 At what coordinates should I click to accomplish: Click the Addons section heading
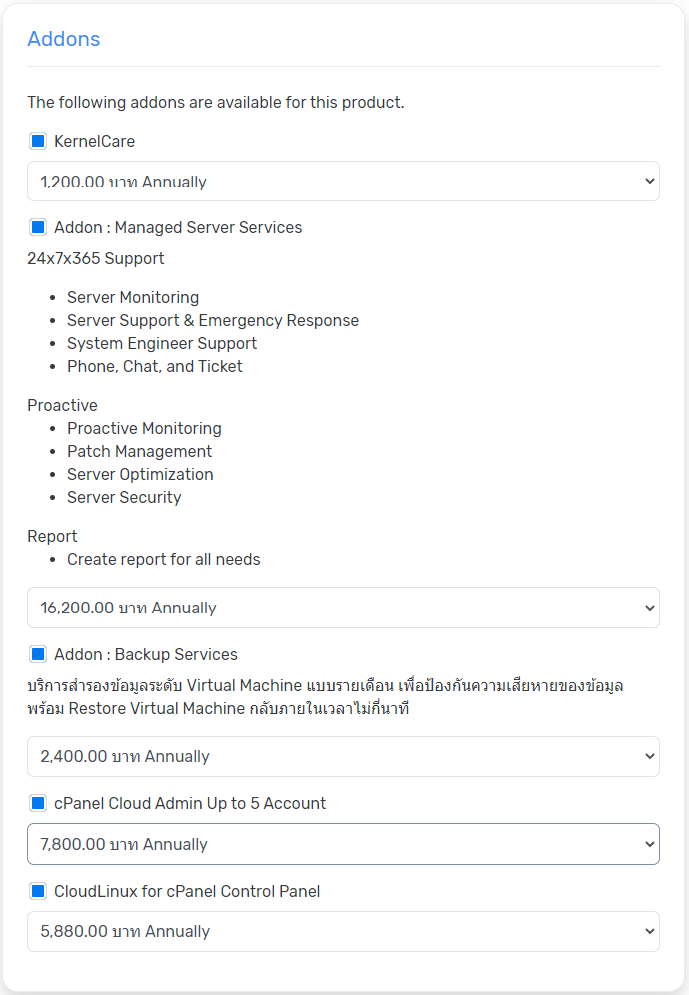(64, 39)
